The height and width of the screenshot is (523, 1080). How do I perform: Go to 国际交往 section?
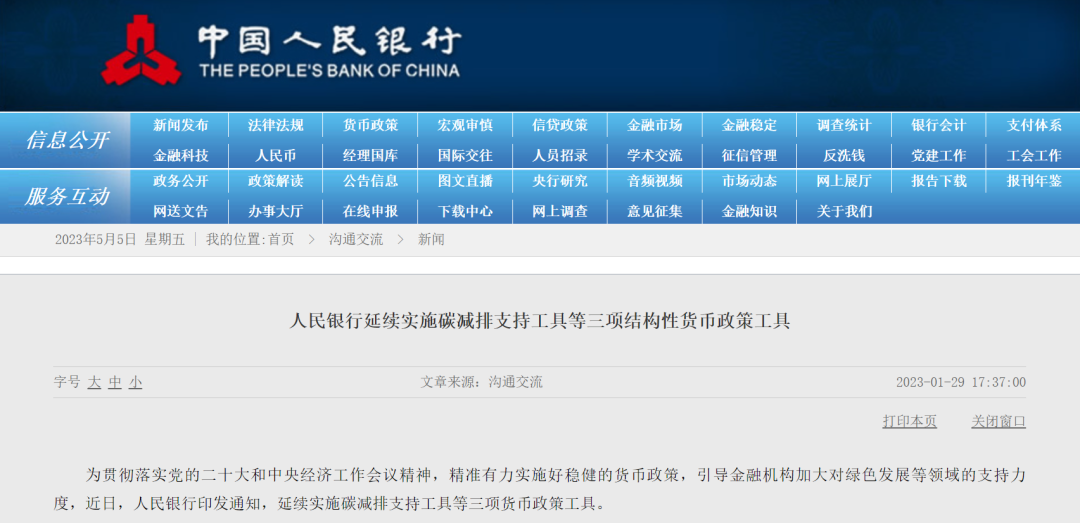pos(465,156)
